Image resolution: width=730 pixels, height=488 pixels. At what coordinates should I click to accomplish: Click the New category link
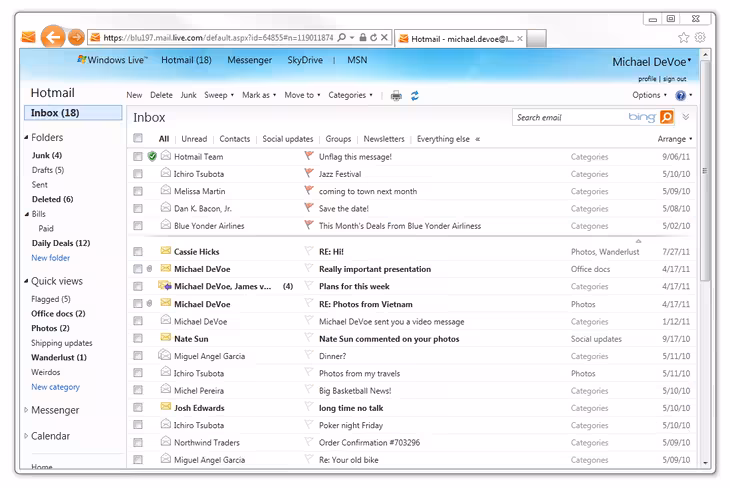55,386
